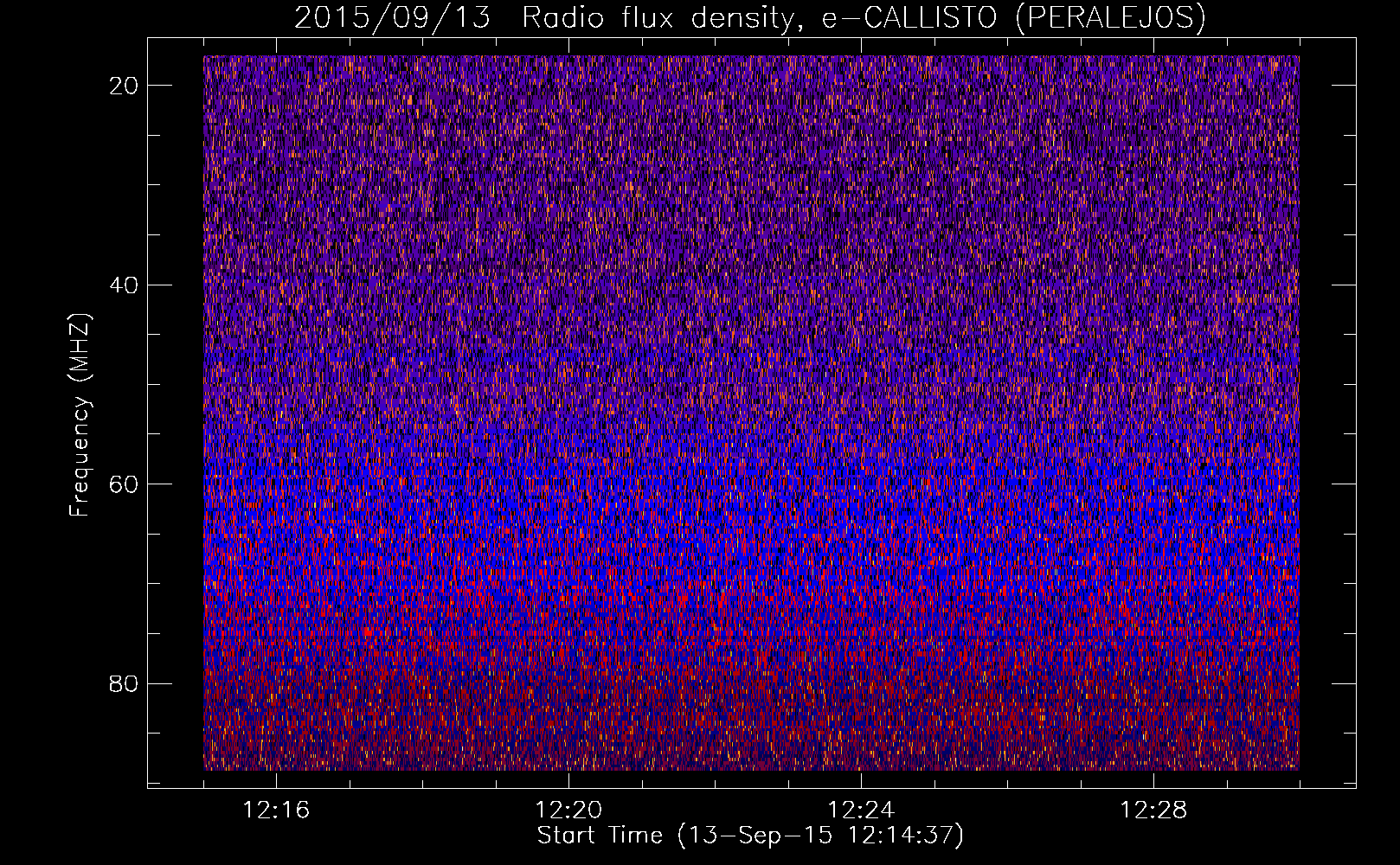Select the date "2015/09/13" in the title
The height and width of the screenshot is (865, 1400).
[392, 17]
